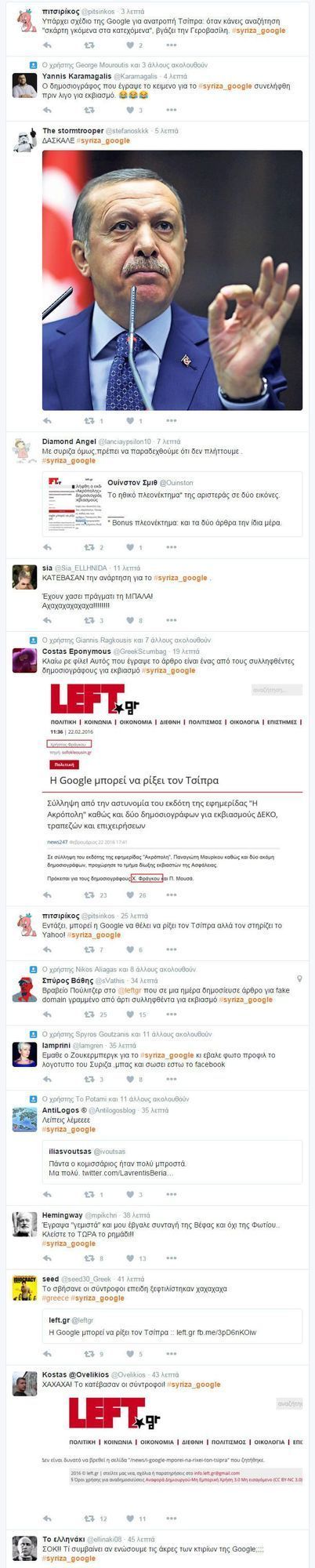315x1568 pixels.
Task: Click #syriza_google hashtag in sia's tweet
Action: pyautogui.click(x=182, y=577)
